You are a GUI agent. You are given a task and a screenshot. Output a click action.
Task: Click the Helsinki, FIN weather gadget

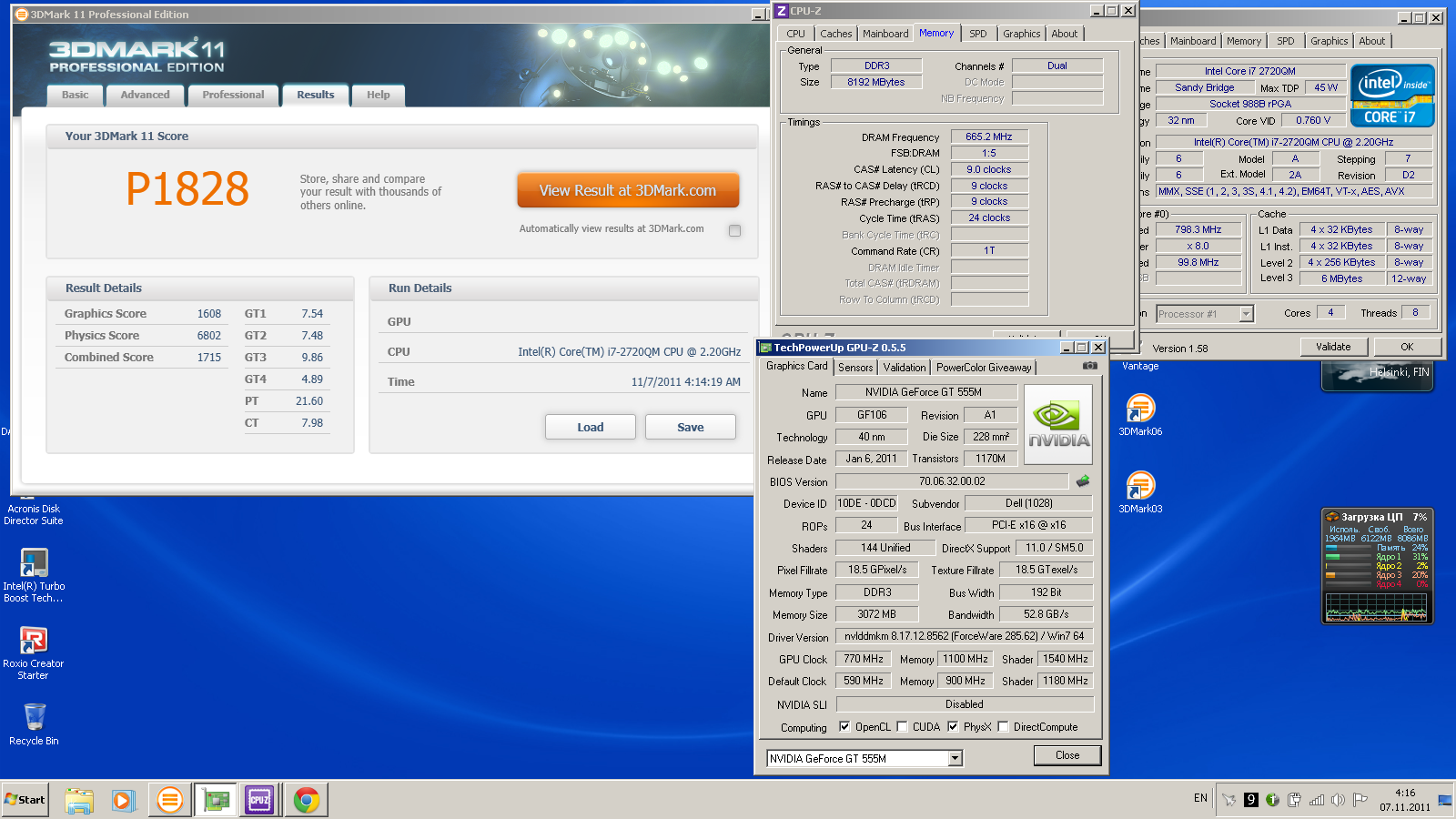pos(1378,375)
